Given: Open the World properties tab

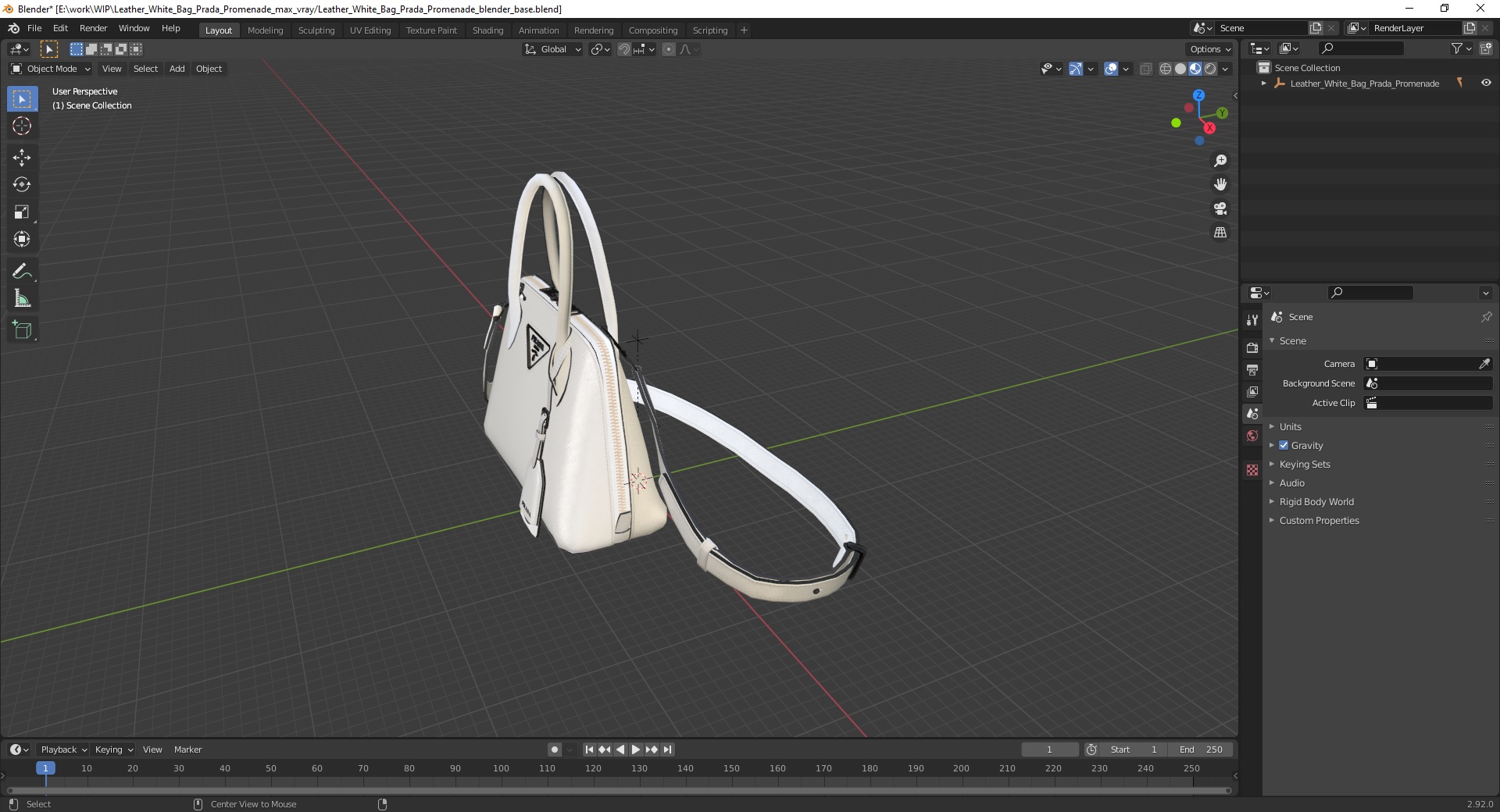Looking at the screenshot, I should [x=1252, y=436].
